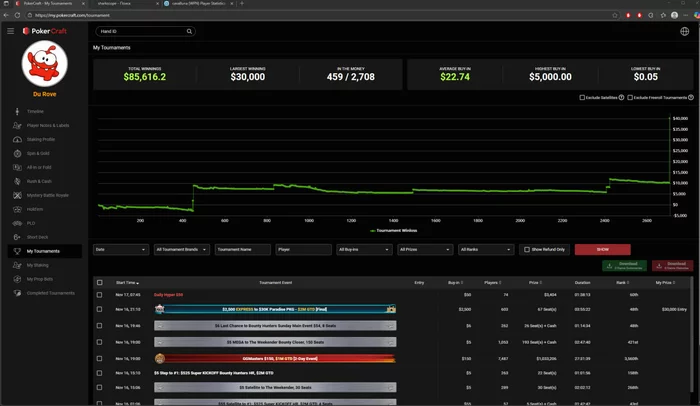
Task: Switch to the sharkscope browser tab
Action: [x=125, y=4]
